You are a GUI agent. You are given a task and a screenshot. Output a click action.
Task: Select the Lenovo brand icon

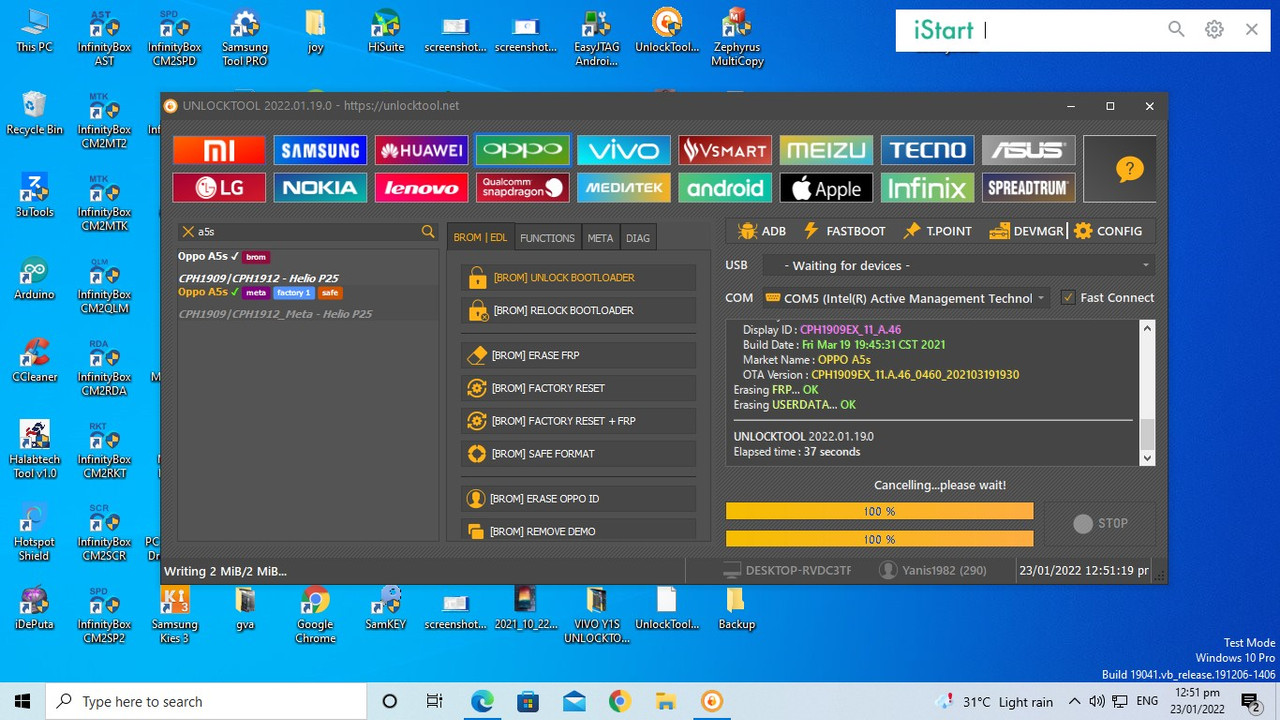coord(422,188)
